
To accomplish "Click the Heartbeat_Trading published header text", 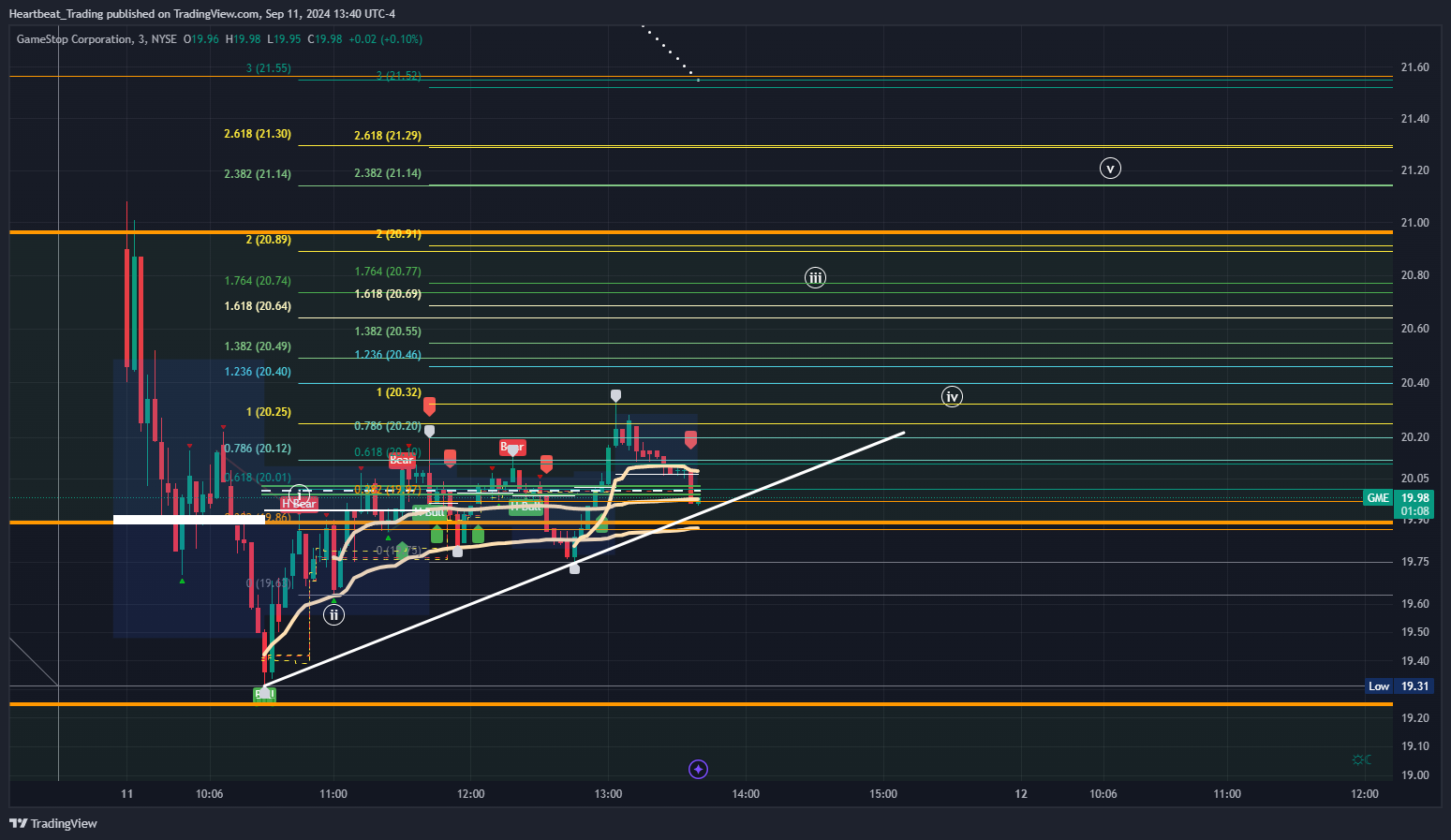I will point(201,14).
